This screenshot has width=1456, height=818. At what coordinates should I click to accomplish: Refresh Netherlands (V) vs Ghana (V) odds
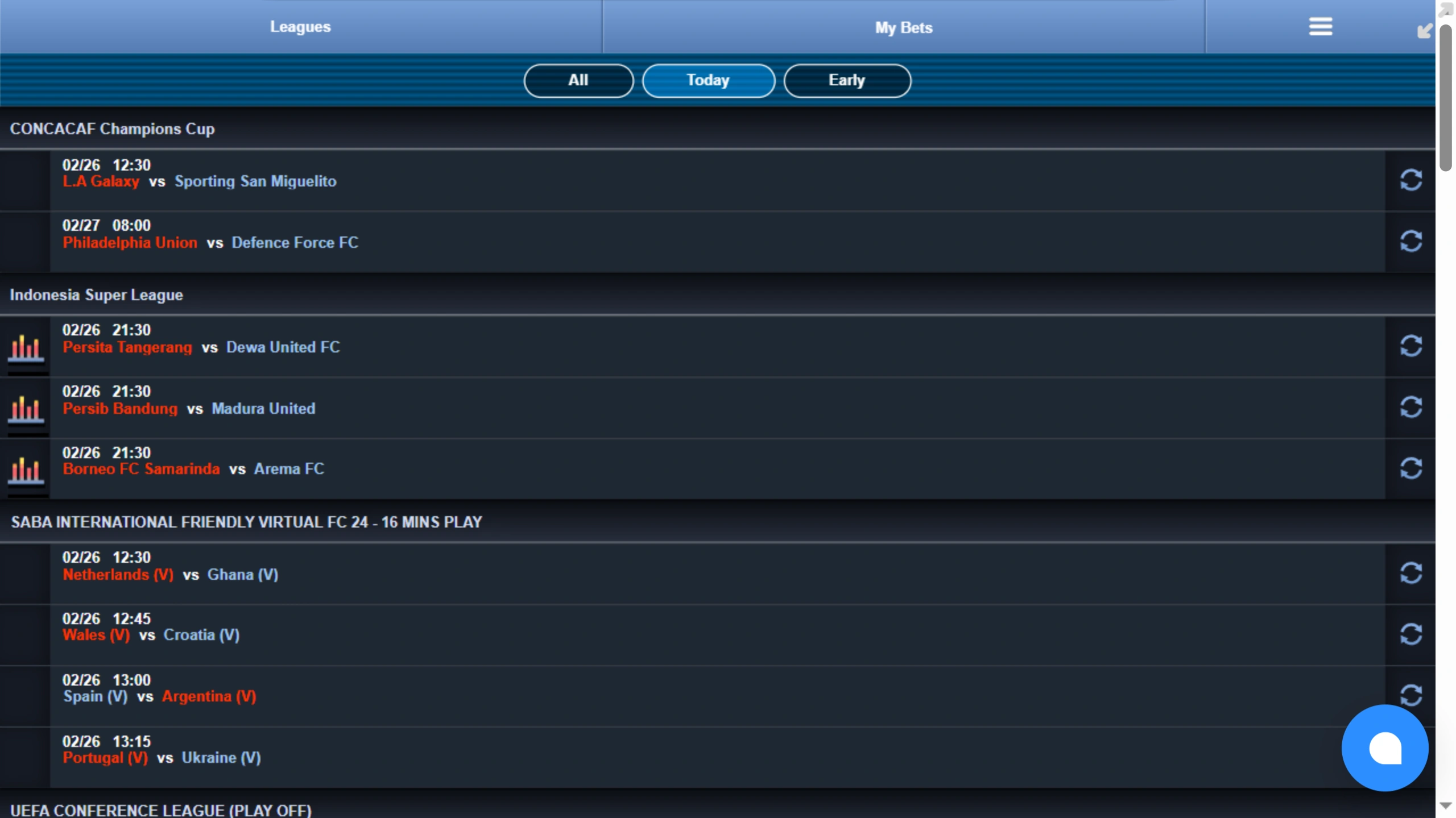(1410, 574)
